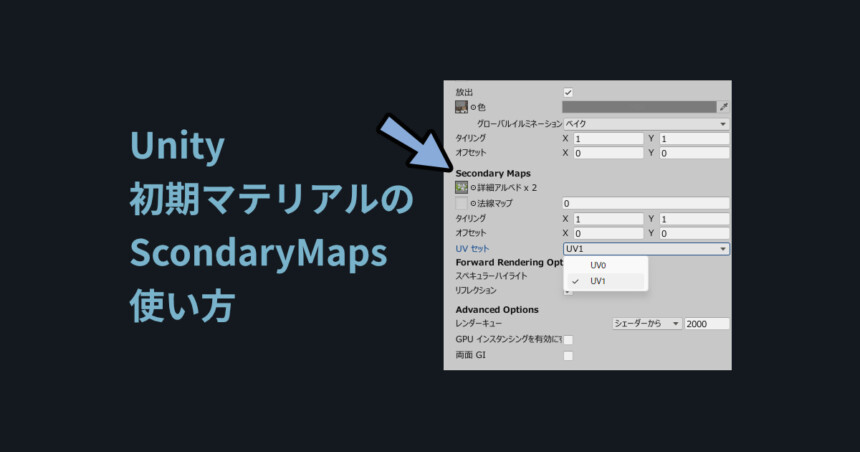Click the 詳細アルベド x 2 texture thumbnail
This screenshot has width=860, height=452.
tap(461, 188)
